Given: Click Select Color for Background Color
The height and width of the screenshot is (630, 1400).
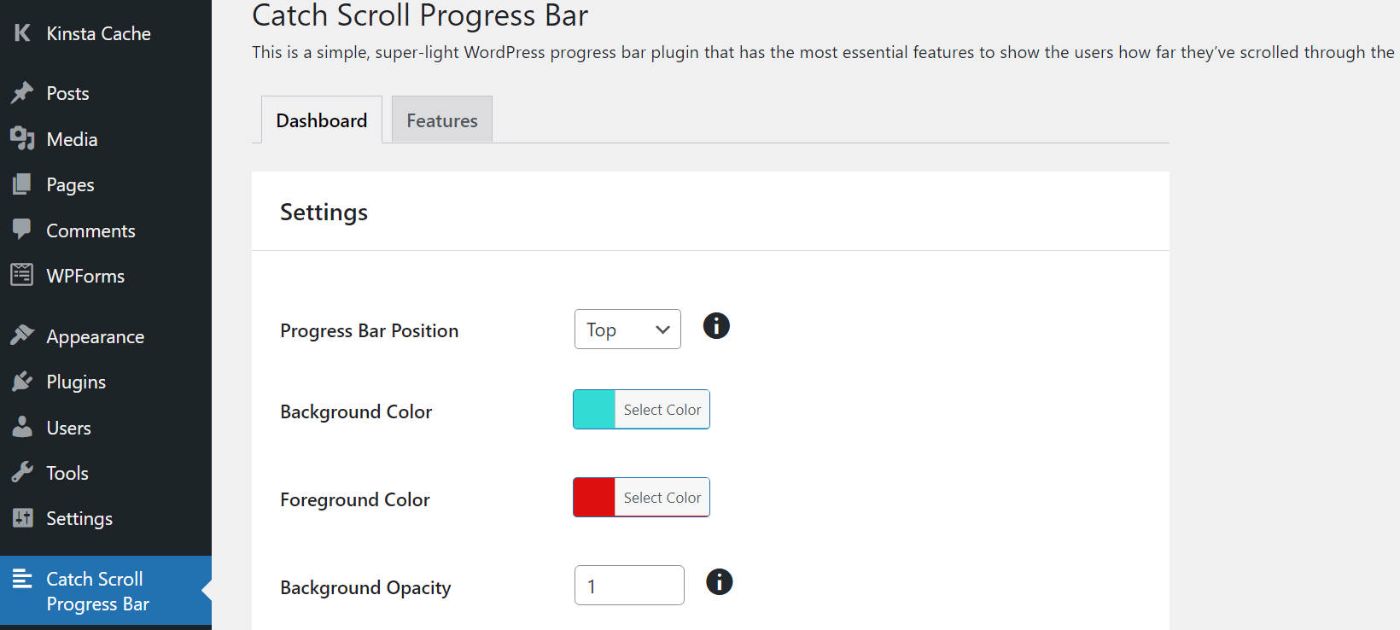Looking at the screenshot, I should click(x=661, y=409).
